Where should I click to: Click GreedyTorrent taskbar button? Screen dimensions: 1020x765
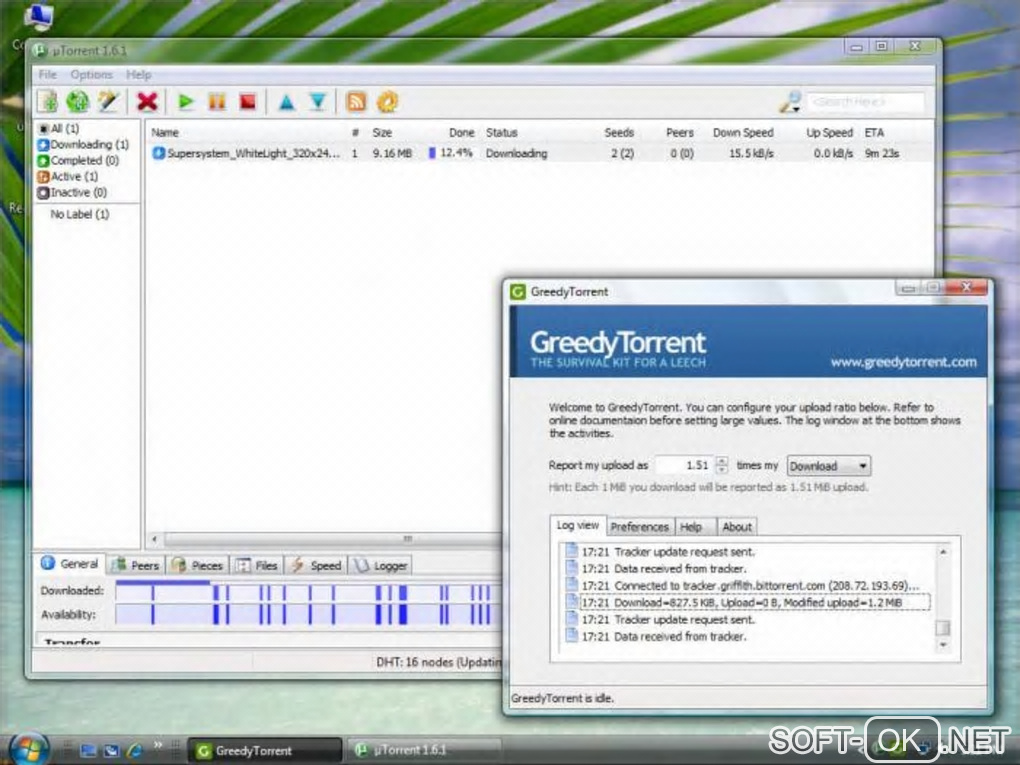pyautogui.click(x=265, y=751)
